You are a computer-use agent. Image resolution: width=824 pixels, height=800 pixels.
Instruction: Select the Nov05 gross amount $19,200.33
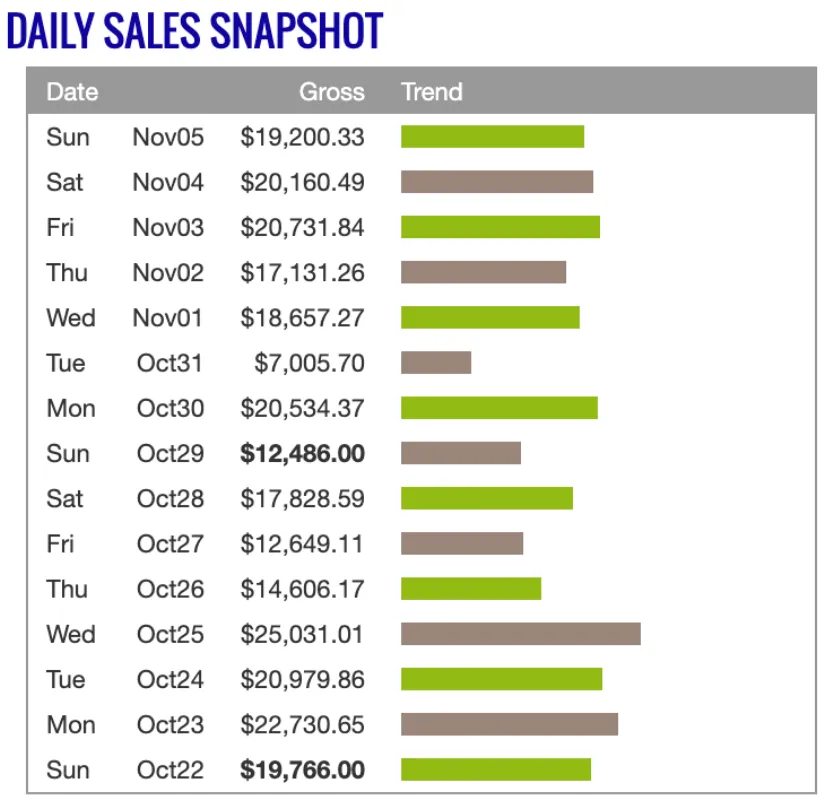tap(302, 137)
